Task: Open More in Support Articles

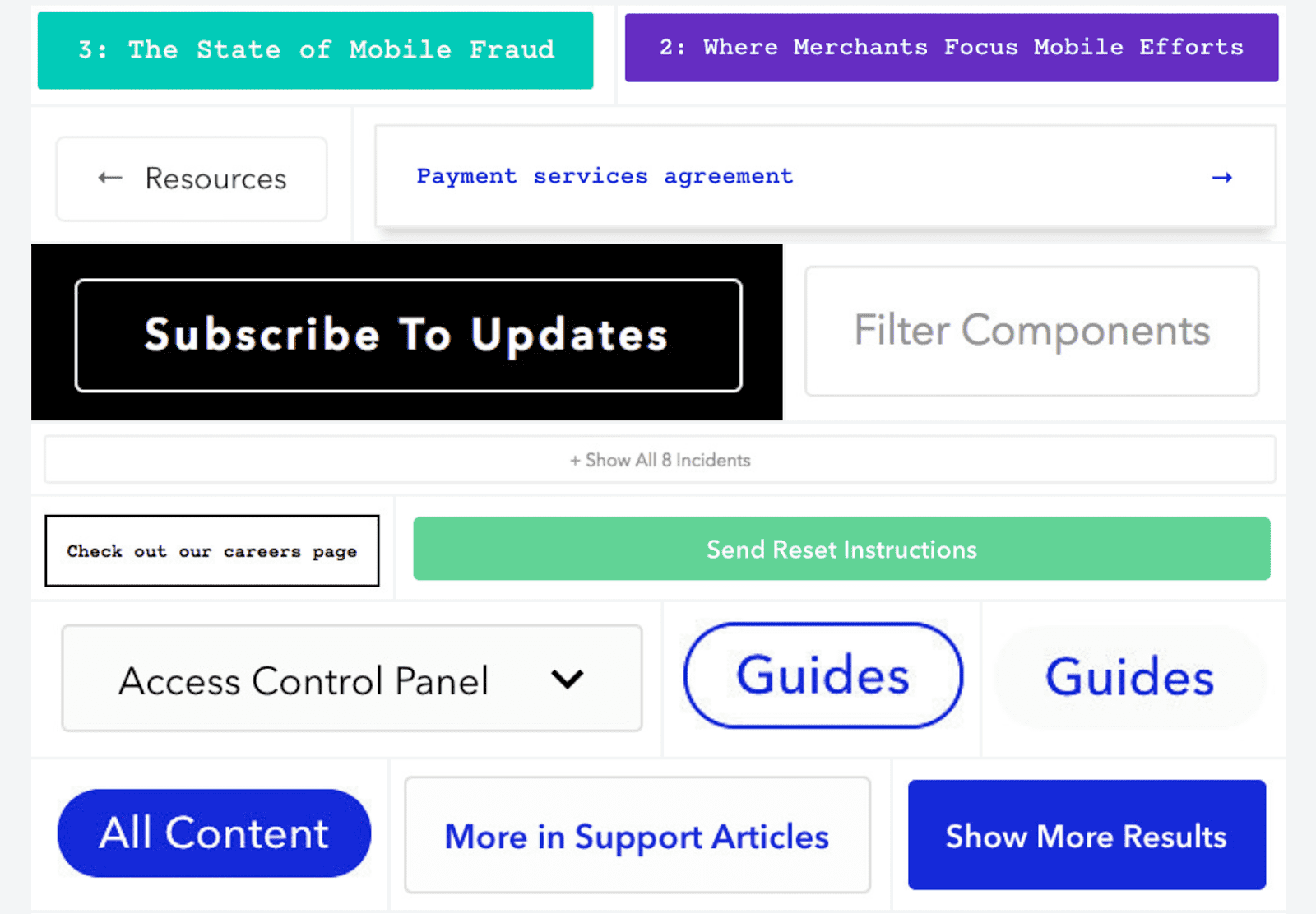Action: (637, 836)
